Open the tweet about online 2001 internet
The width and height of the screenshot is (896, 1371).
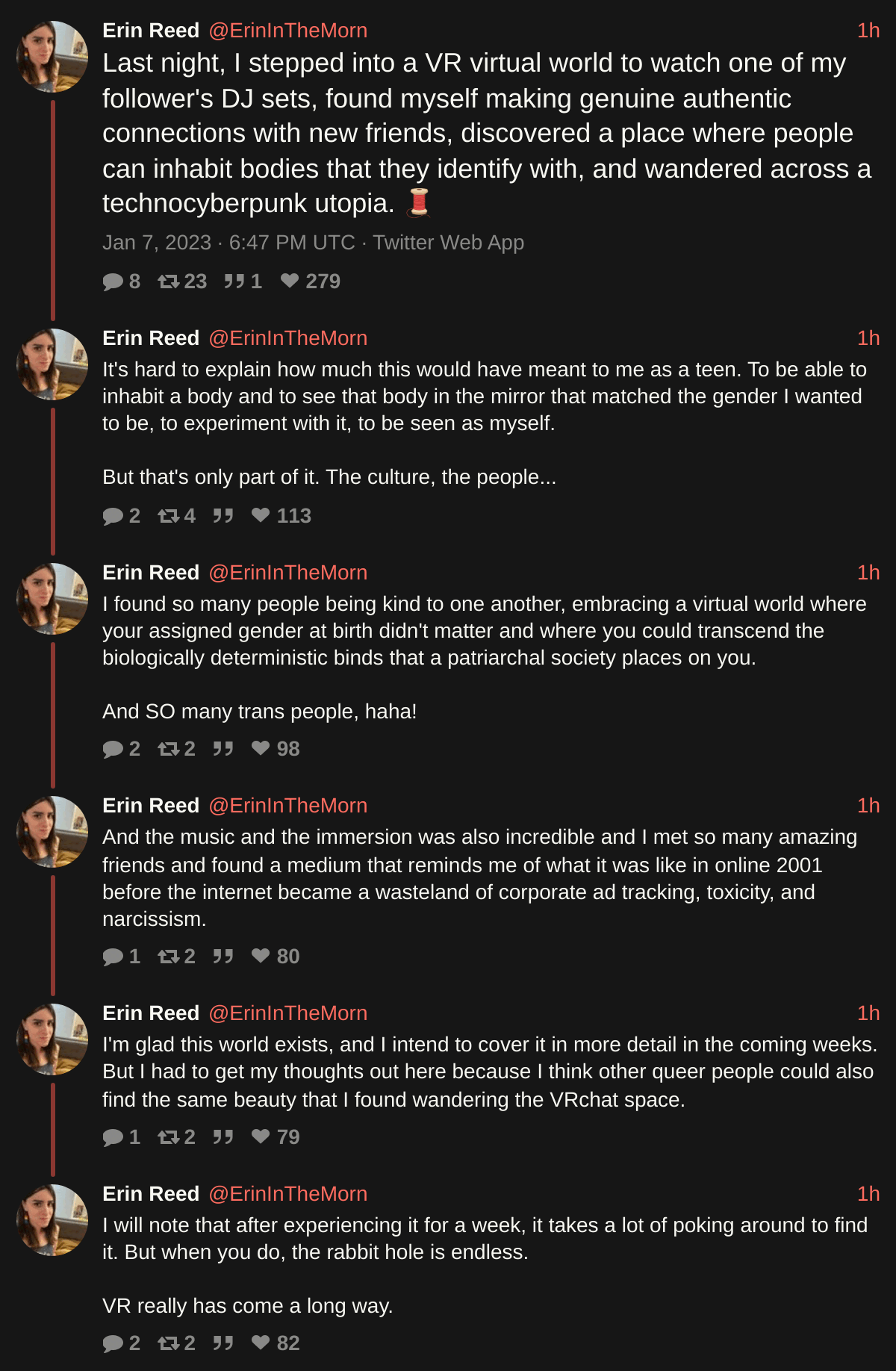[x=478, y=878]
